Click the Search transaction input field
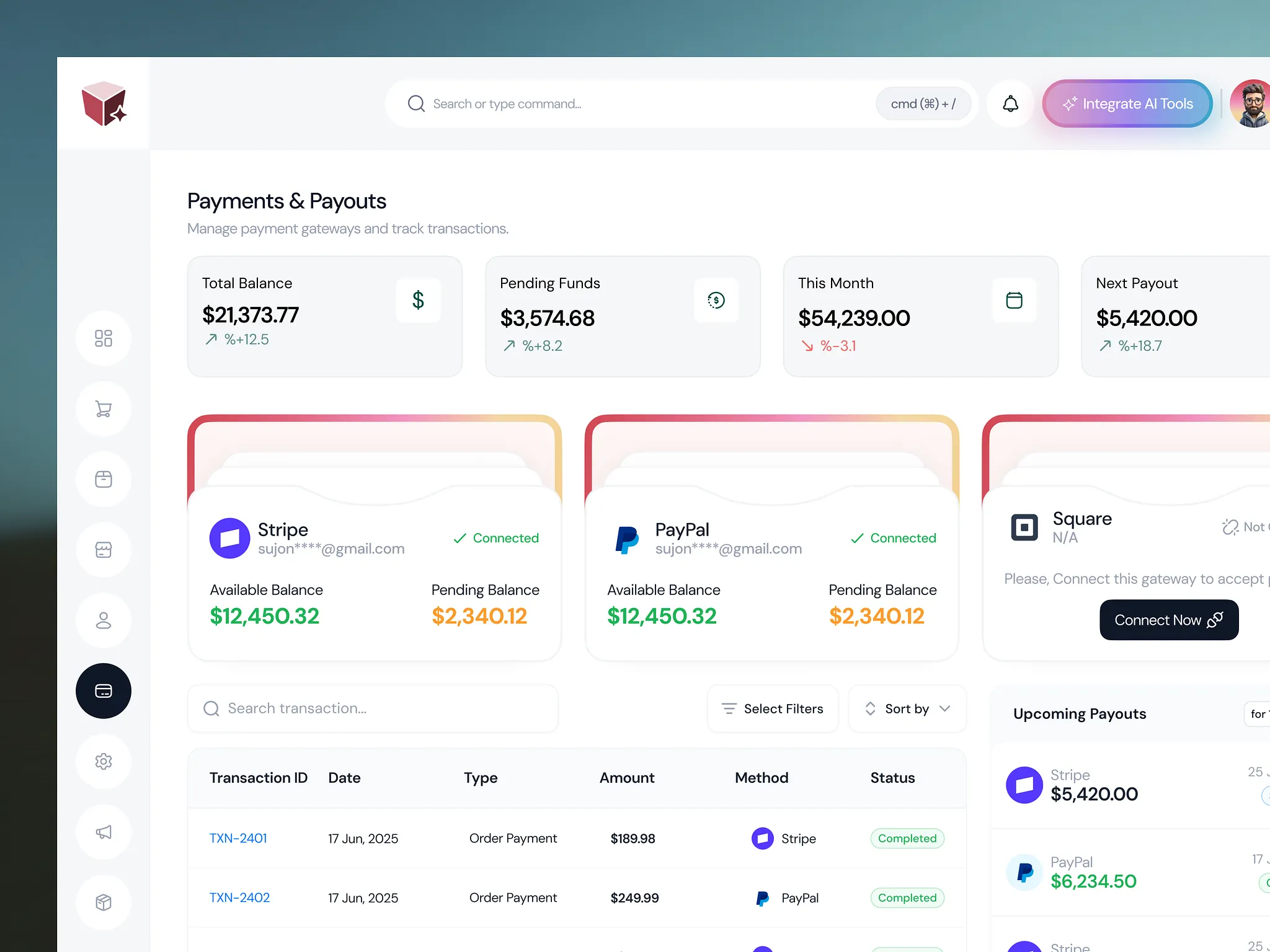1270x952 pixels. (373, 708)
